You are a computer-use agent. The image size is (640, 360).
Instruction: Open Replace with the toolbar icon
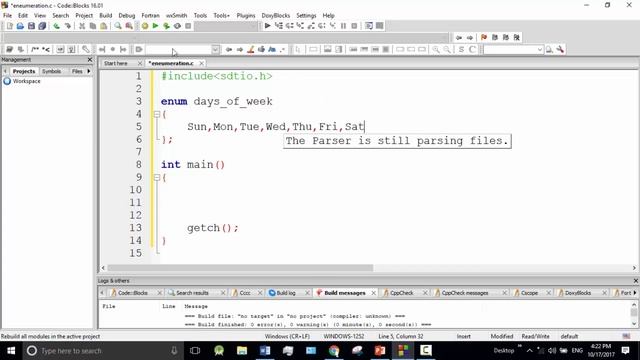[129, 26]
